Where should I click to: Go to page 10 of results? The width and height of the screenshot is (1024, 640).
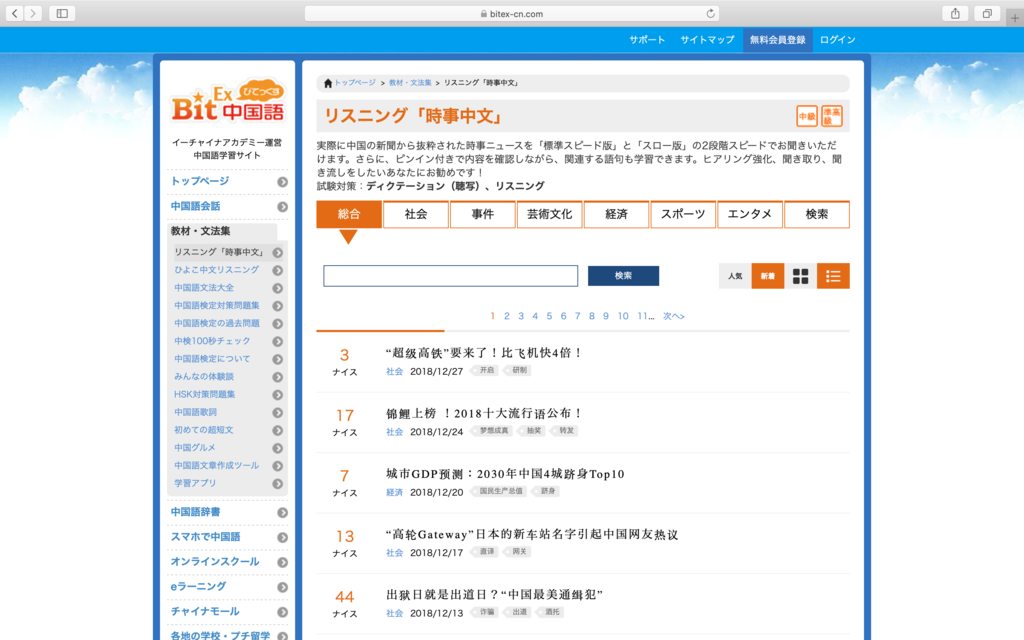[623, 316]
